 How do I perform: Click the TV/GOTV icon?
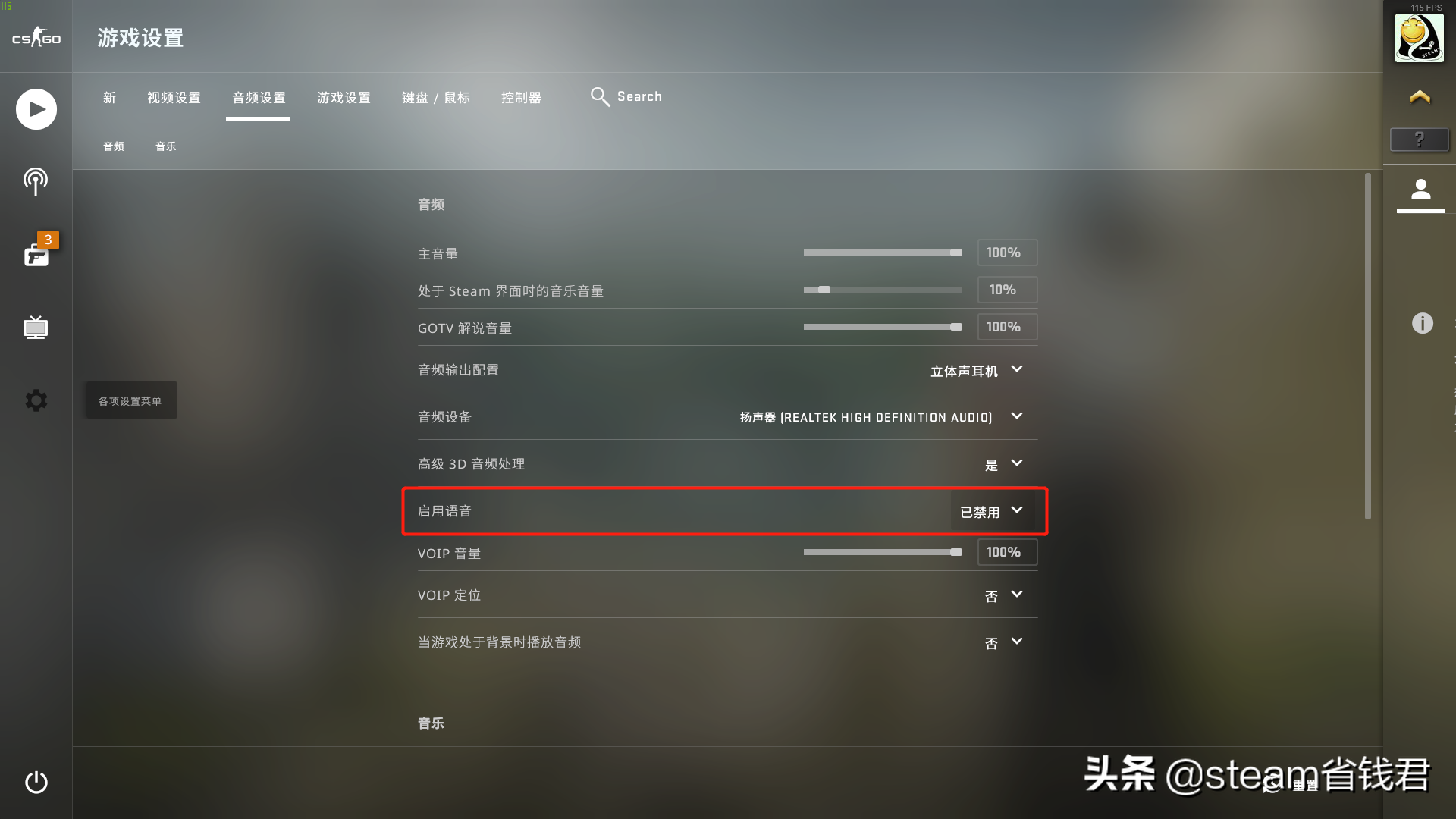[36, 327]
